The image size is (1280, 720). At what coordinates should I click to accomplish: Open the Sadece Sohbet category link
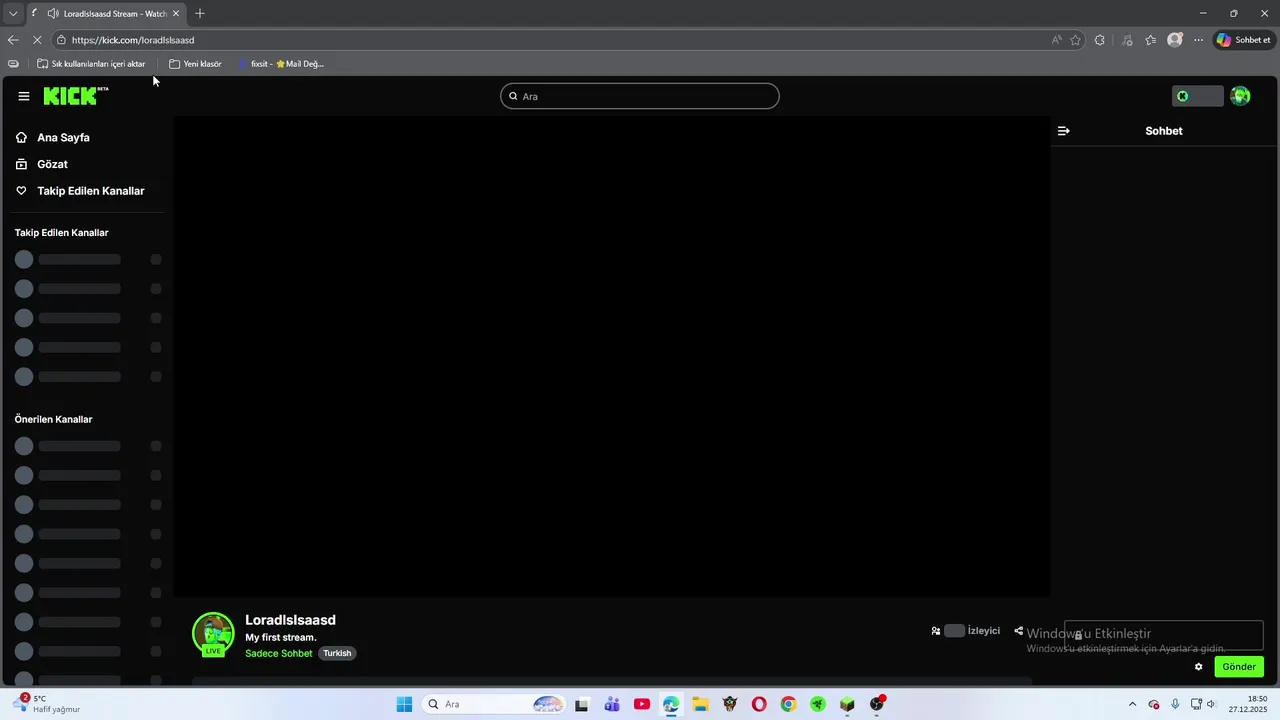point(279,653)
